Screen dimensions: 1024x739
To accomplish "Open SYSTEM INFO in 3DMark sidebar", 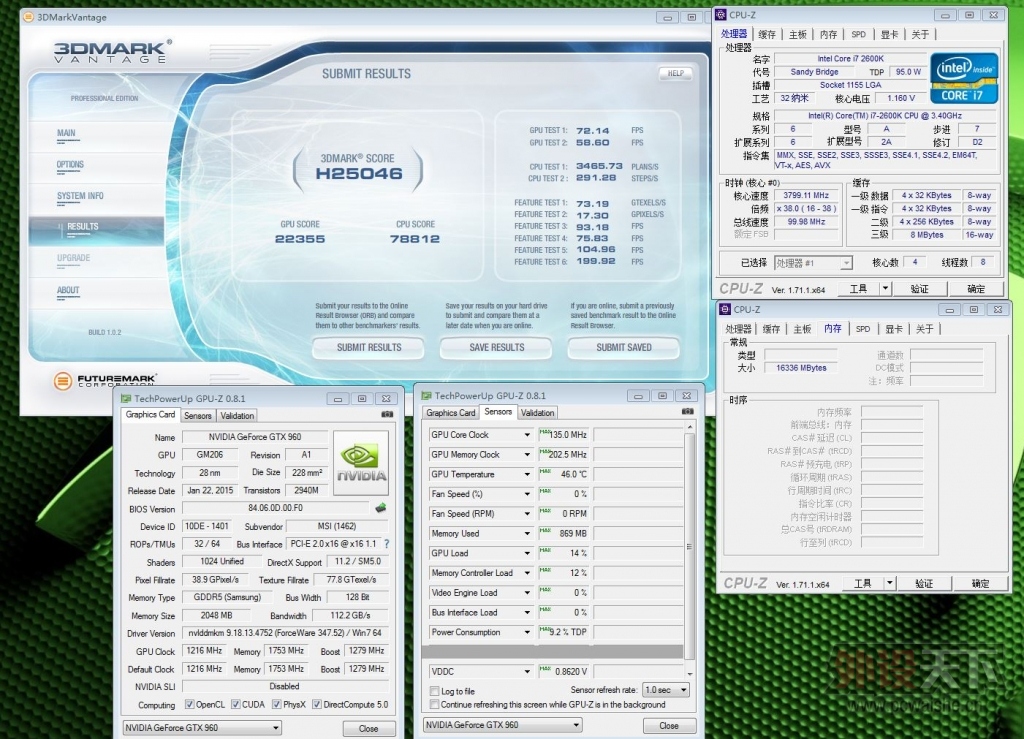I will pos(80,196).
